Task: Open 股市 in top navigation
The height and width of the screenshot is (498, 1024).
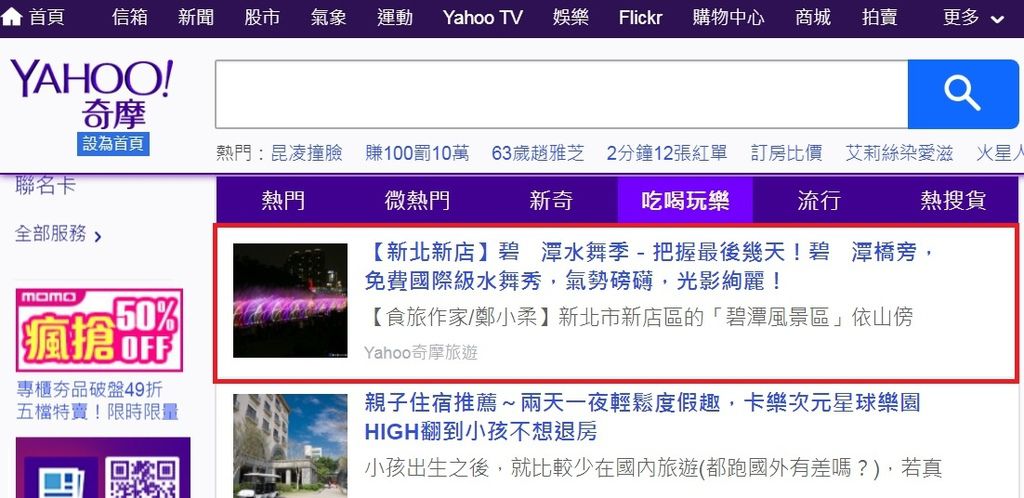Action: pos(262,18)
